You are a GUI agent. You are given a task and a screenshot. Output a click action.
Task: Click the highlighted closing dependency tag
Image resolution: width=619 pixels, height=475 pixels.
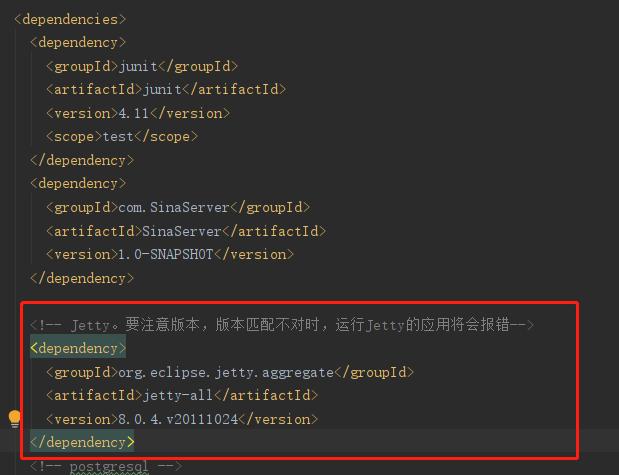tap(82, 442)
